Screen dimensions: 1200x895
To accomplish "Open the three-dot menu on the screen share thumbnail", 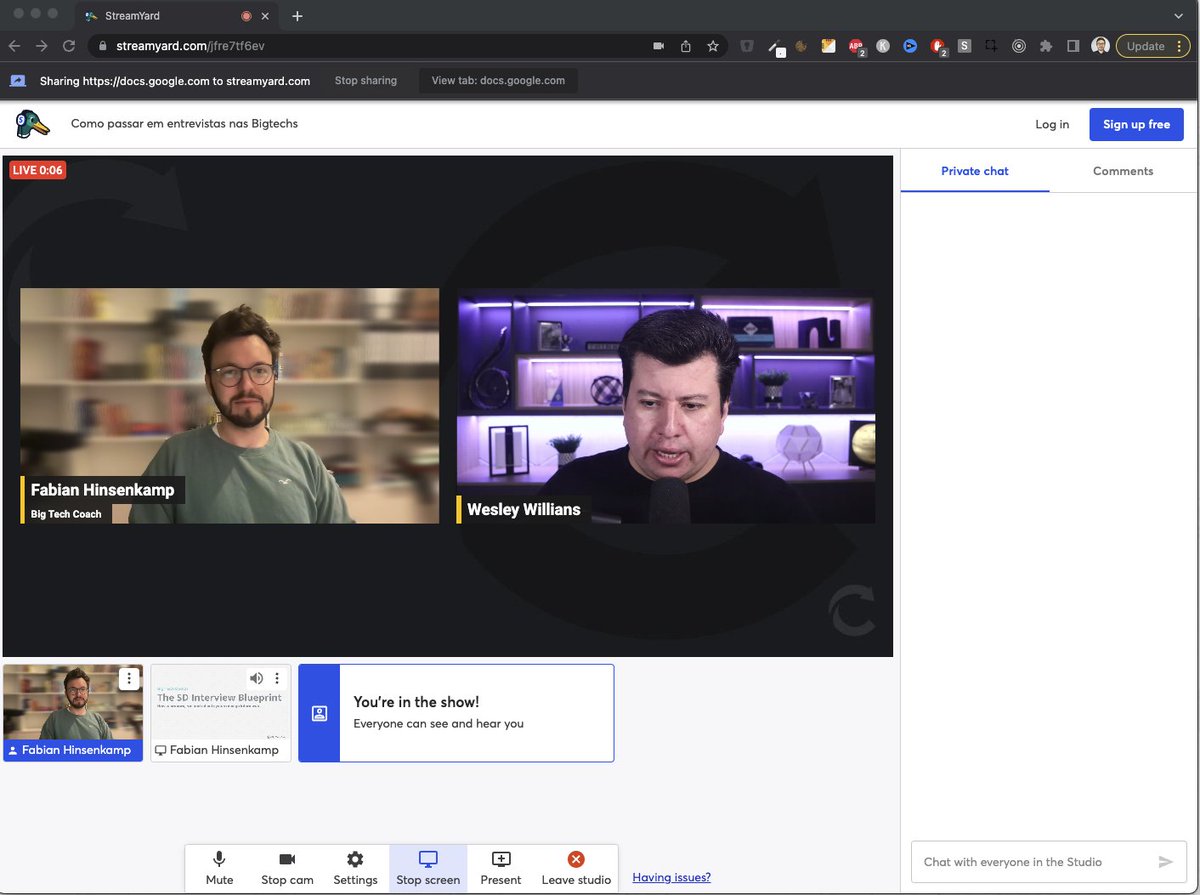I will (x=277, y=677).
